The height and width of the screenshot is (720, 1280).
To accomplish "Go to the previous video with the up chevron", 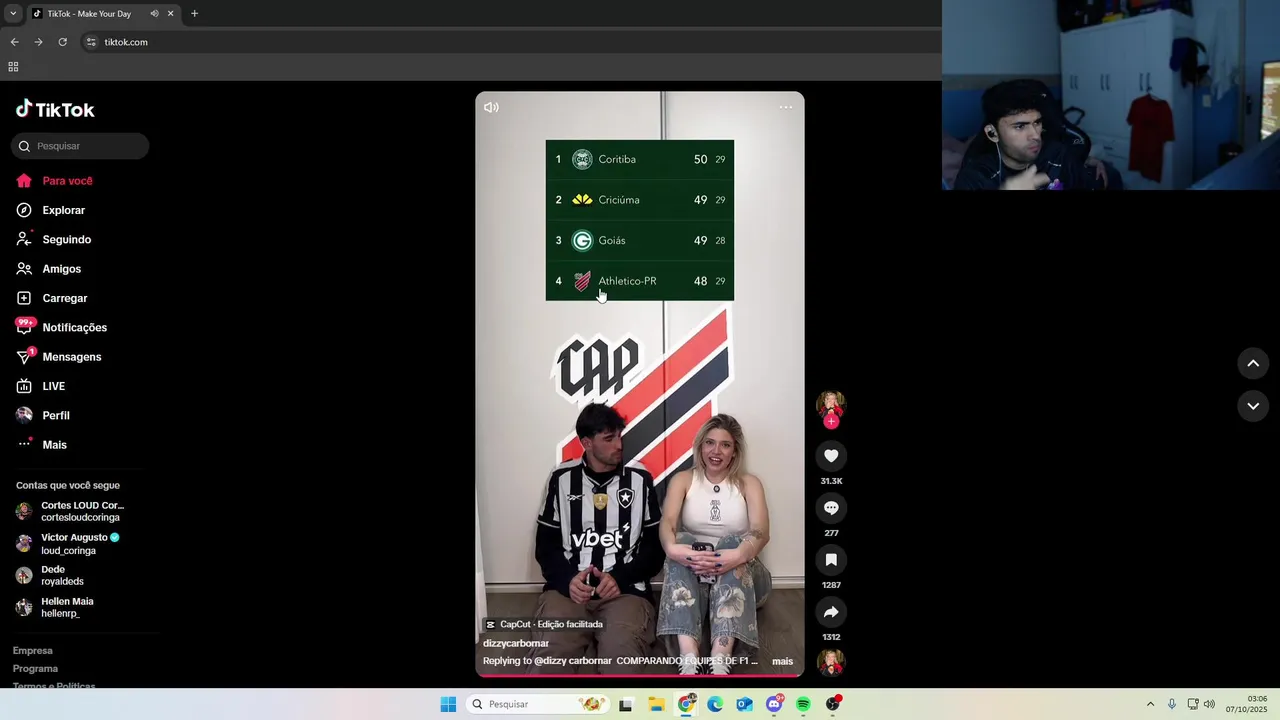I will pyautogui.click(x=1253, y=364).
